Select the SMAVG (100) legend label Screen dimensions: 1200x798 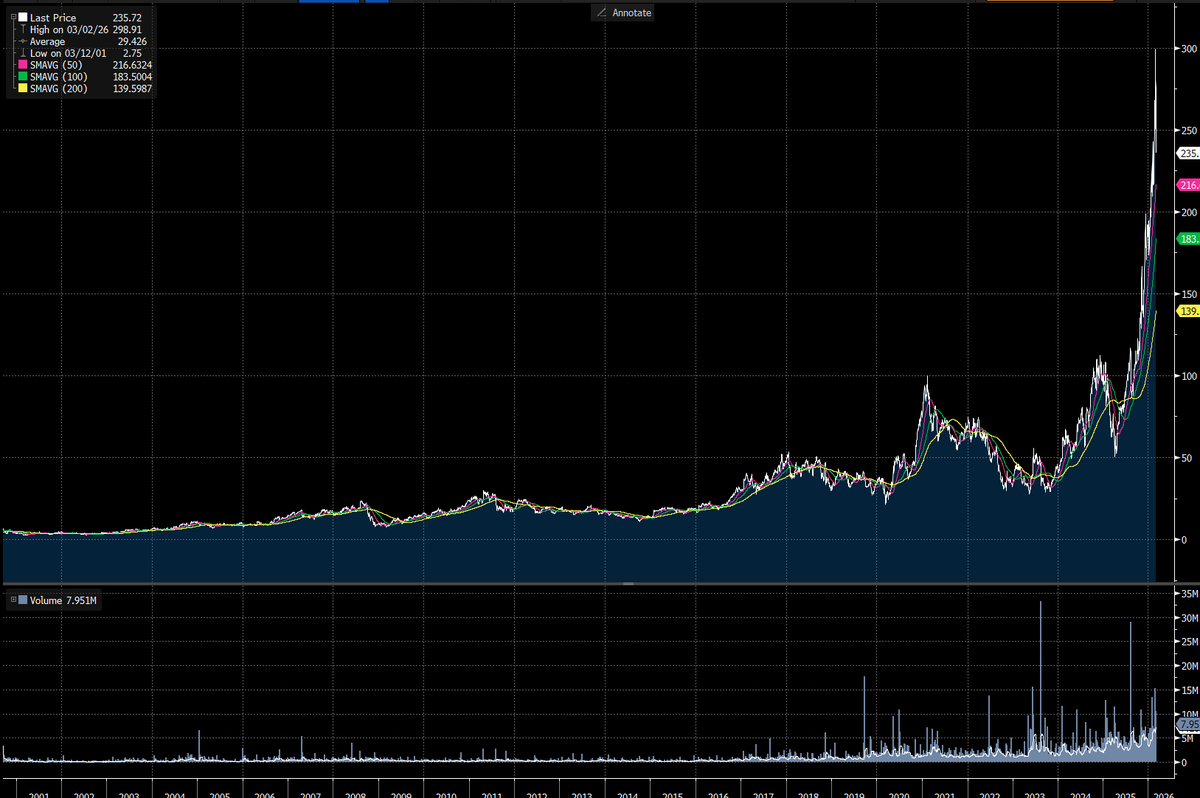[x=60, y=78]
